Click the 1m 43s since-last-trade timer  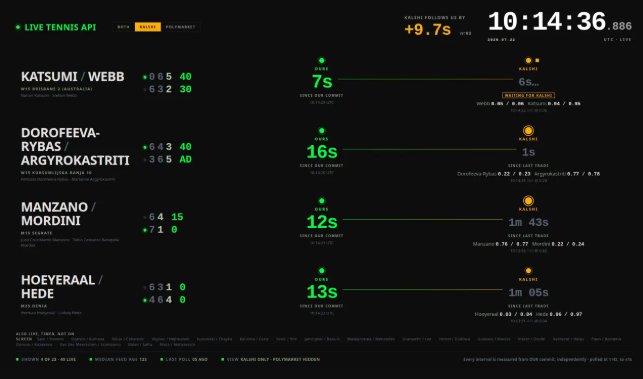[x=529, y=222]
